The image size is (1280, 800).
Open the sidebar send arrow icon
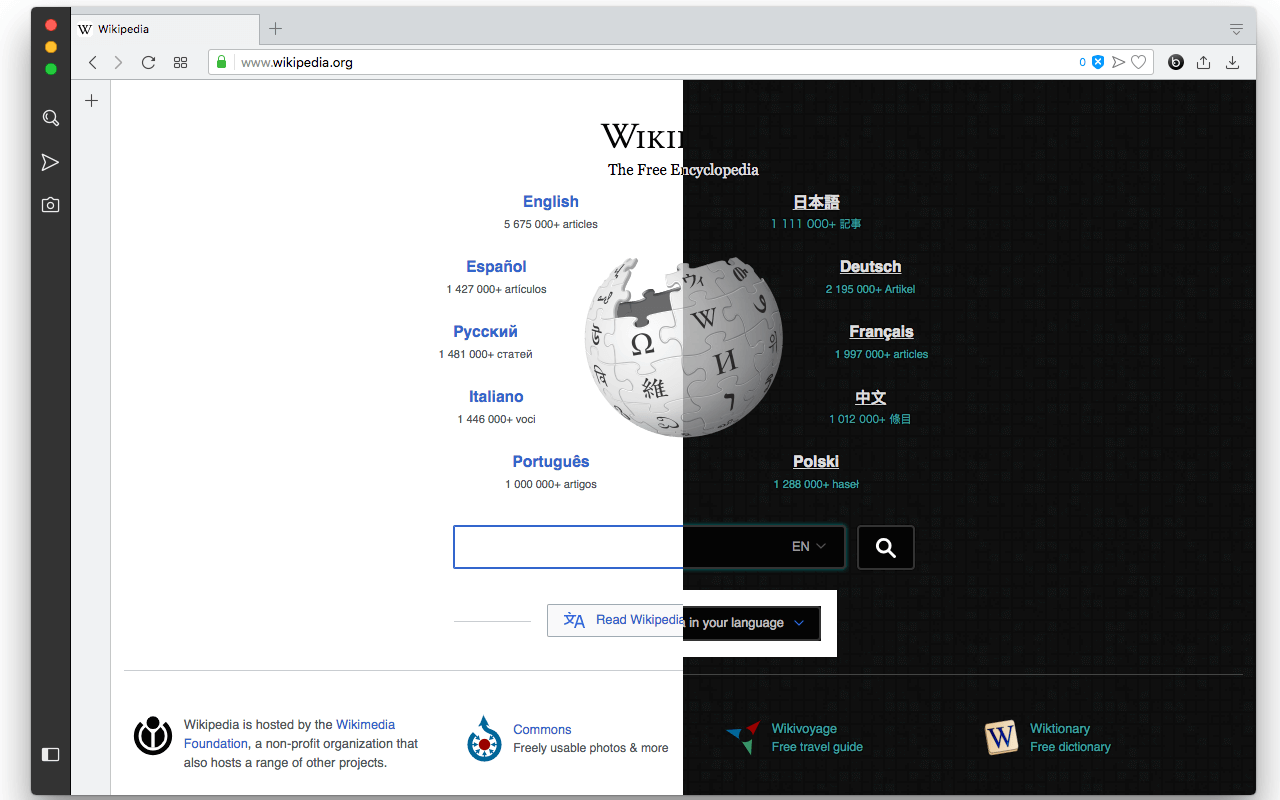pyautogui.click(x=50, y=162)
